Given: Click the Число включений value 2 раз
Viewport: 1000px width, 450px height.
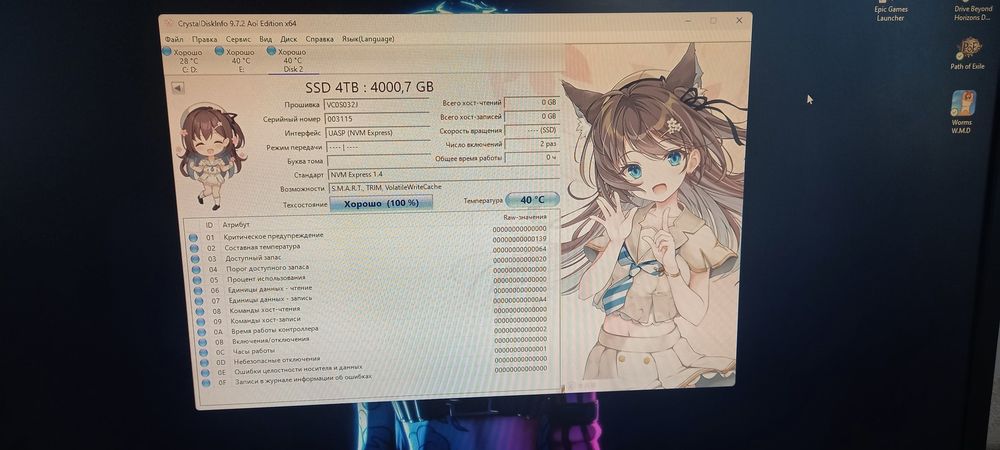Looking at the screenshot, I should point(532,144).
